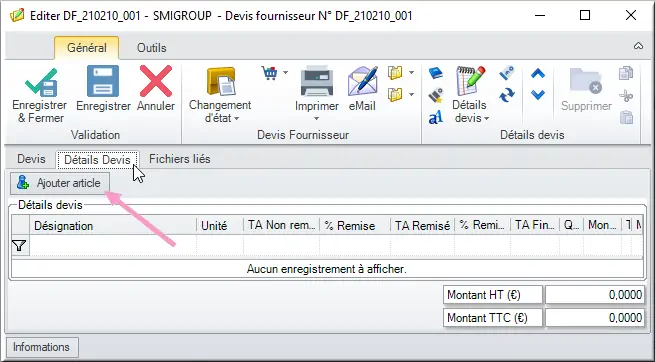The image size is (655, 362).
Task: Click the aA text formatting icon
Action: 436,117
